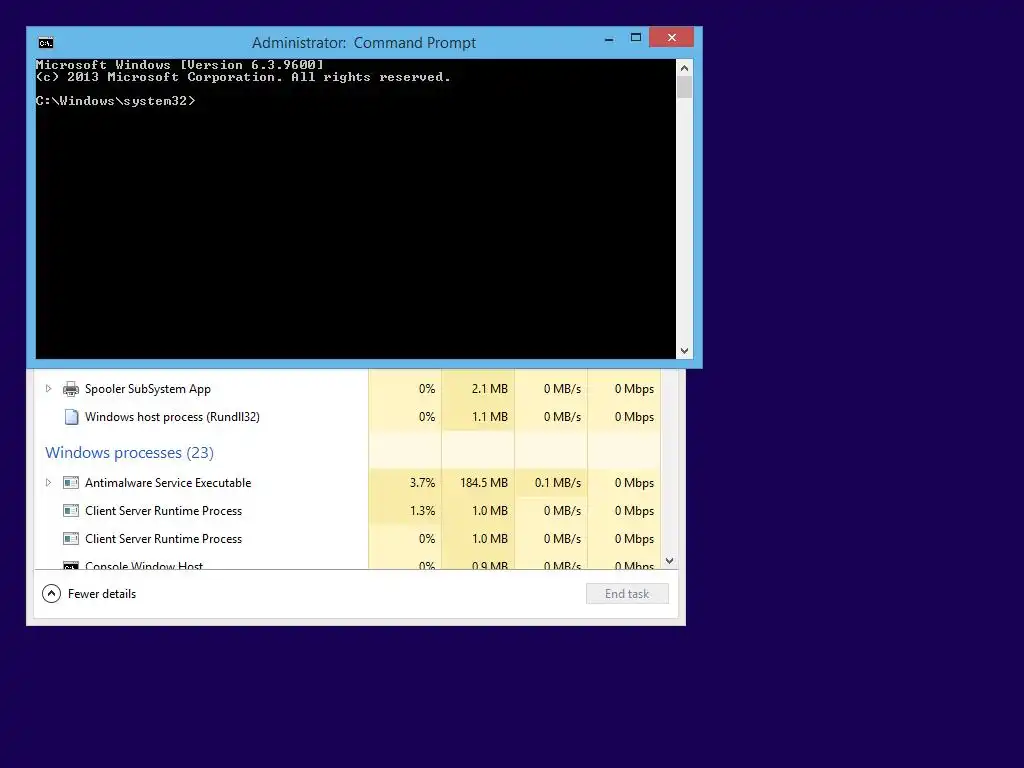This screenshot has width=1024, height=768.
Task: Maximize the Command Prompt window
Action: tap(635, 38)
